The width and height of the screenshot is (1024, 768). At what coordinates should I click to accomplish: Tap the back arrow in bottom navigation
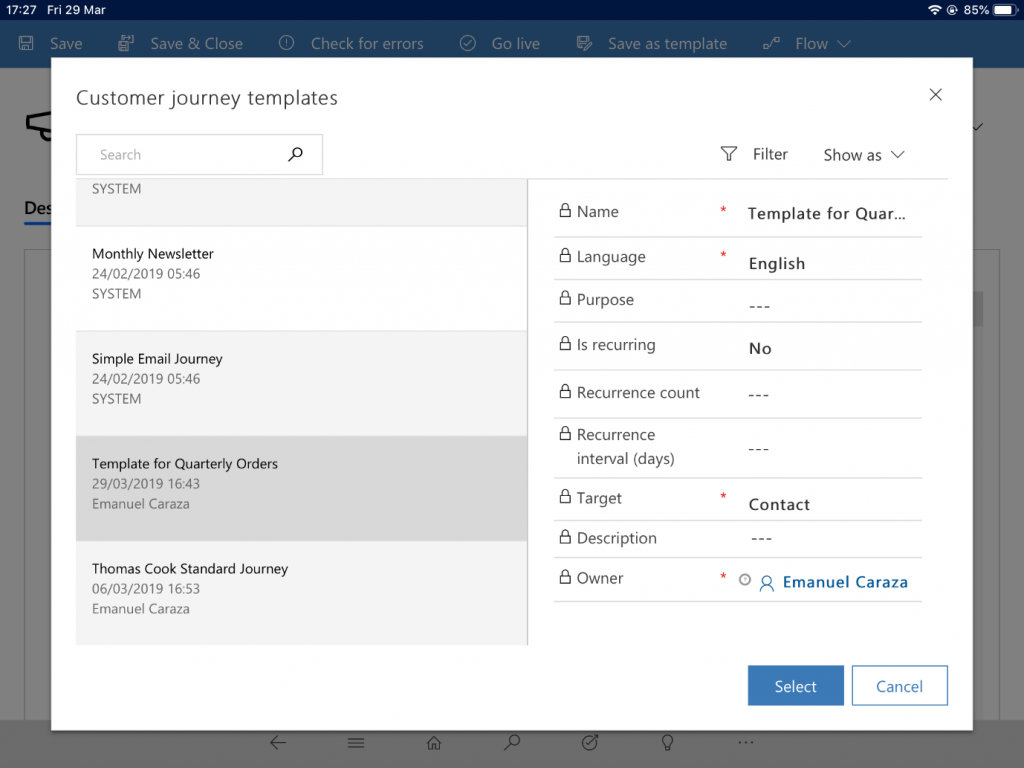click(x=278, y=742)
